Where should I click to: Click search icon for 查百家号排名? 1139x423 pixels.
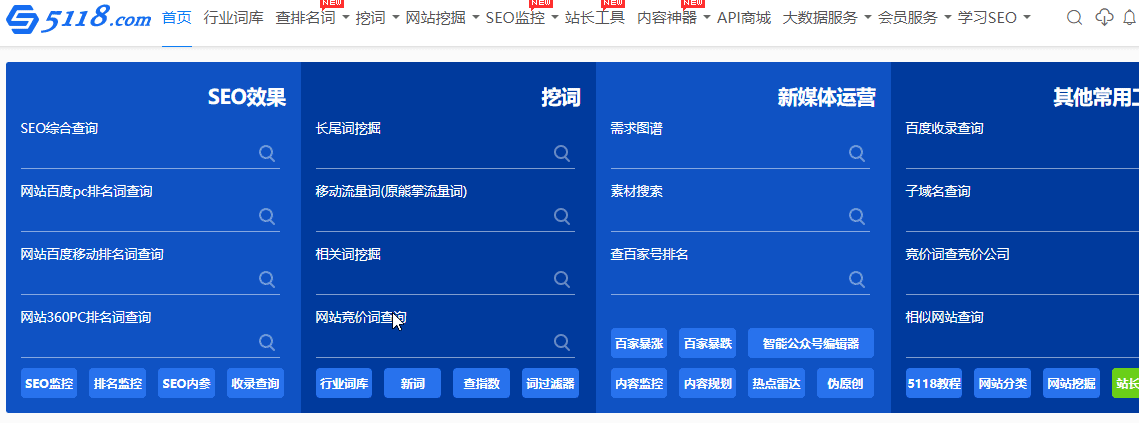(x=856, y=279)
